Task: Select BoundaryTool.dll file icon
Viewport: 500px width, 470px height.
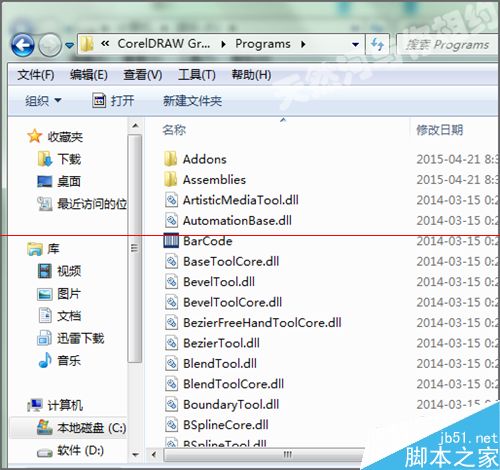Action: coord(171,404)
